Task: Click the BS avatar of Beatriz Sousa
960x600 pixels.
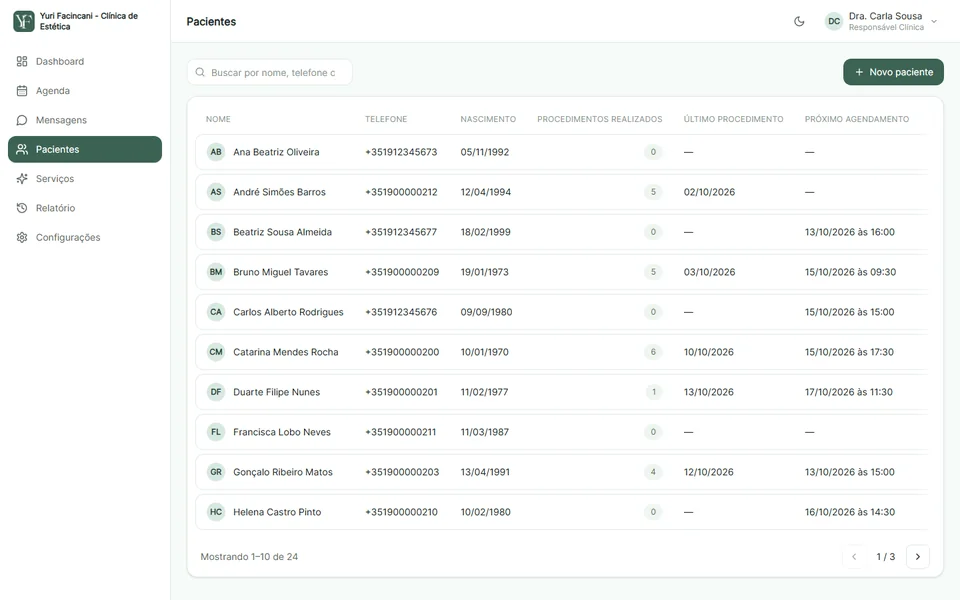Action: [216, 232]
